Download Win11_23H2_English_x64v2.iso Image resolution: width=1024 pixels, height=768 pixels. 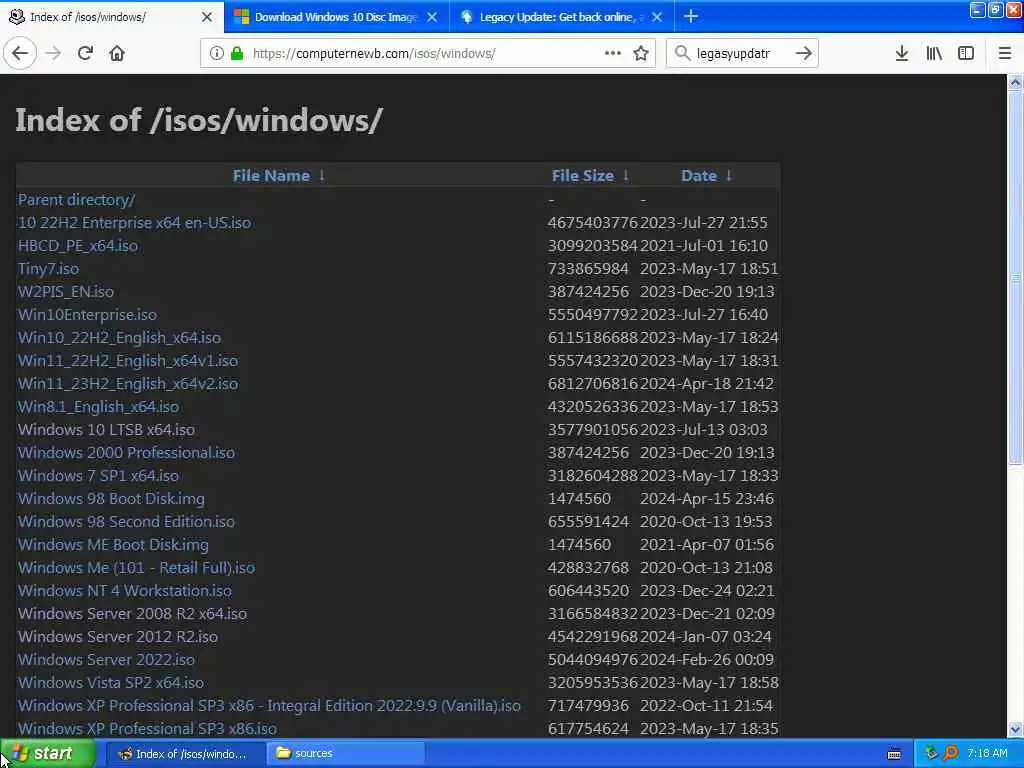[128, 383]
